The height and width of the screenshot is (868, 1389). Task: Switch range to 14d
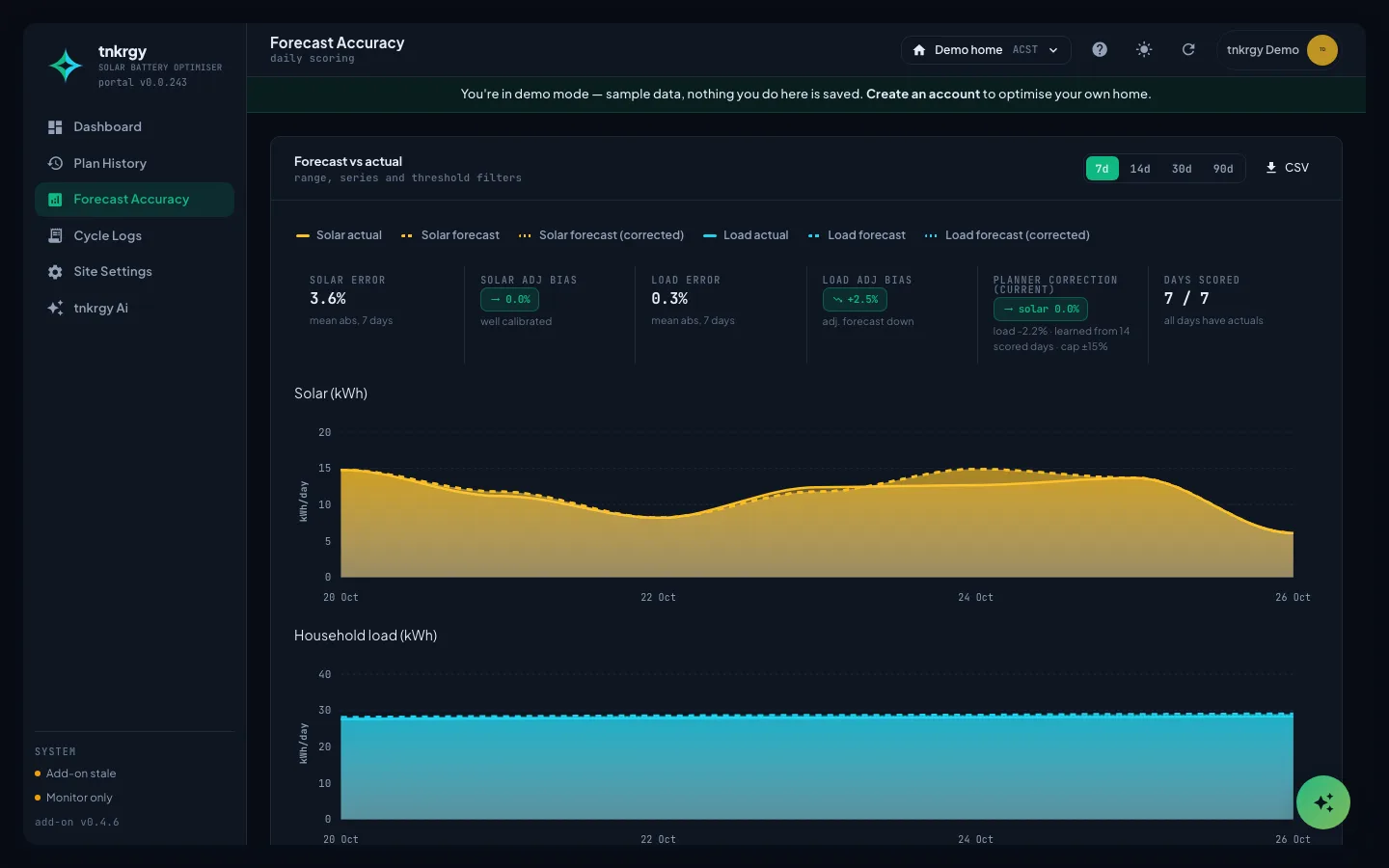coord(1140,169)
